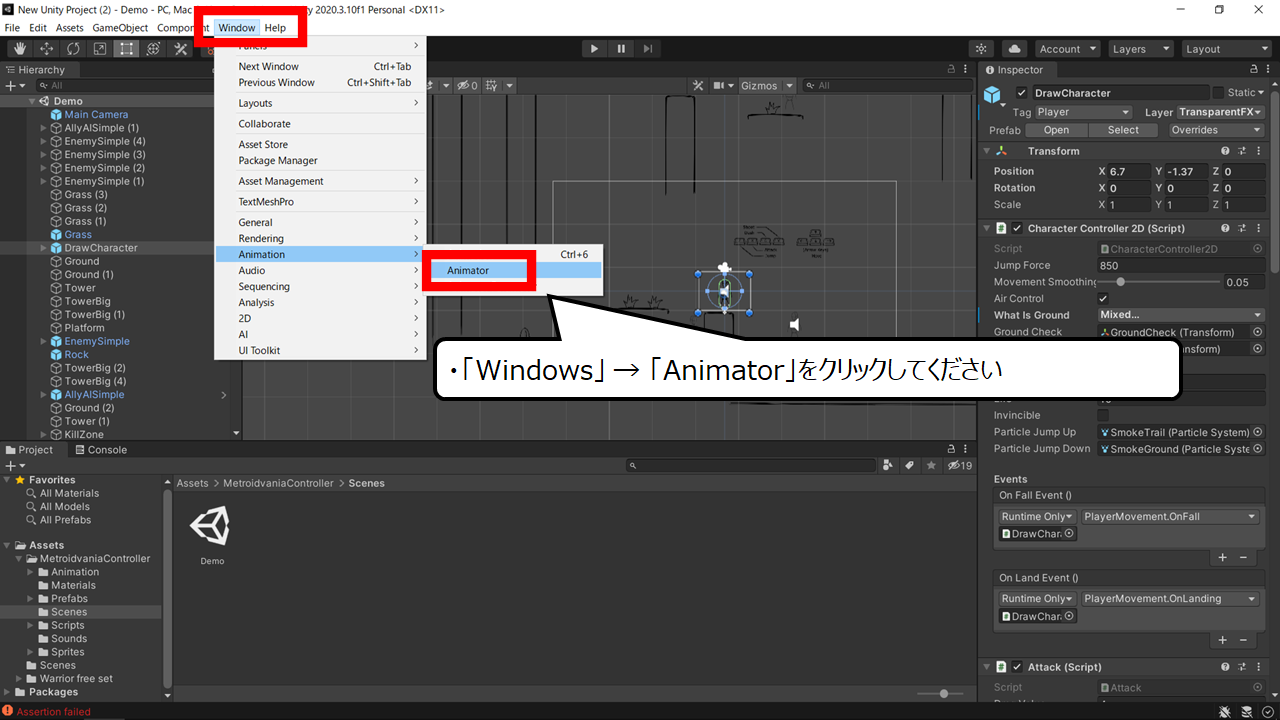This screenshot has width=1280, height=720.
Task: Open the Gizmos dropdown in Scene view
Action: [767, 86]
